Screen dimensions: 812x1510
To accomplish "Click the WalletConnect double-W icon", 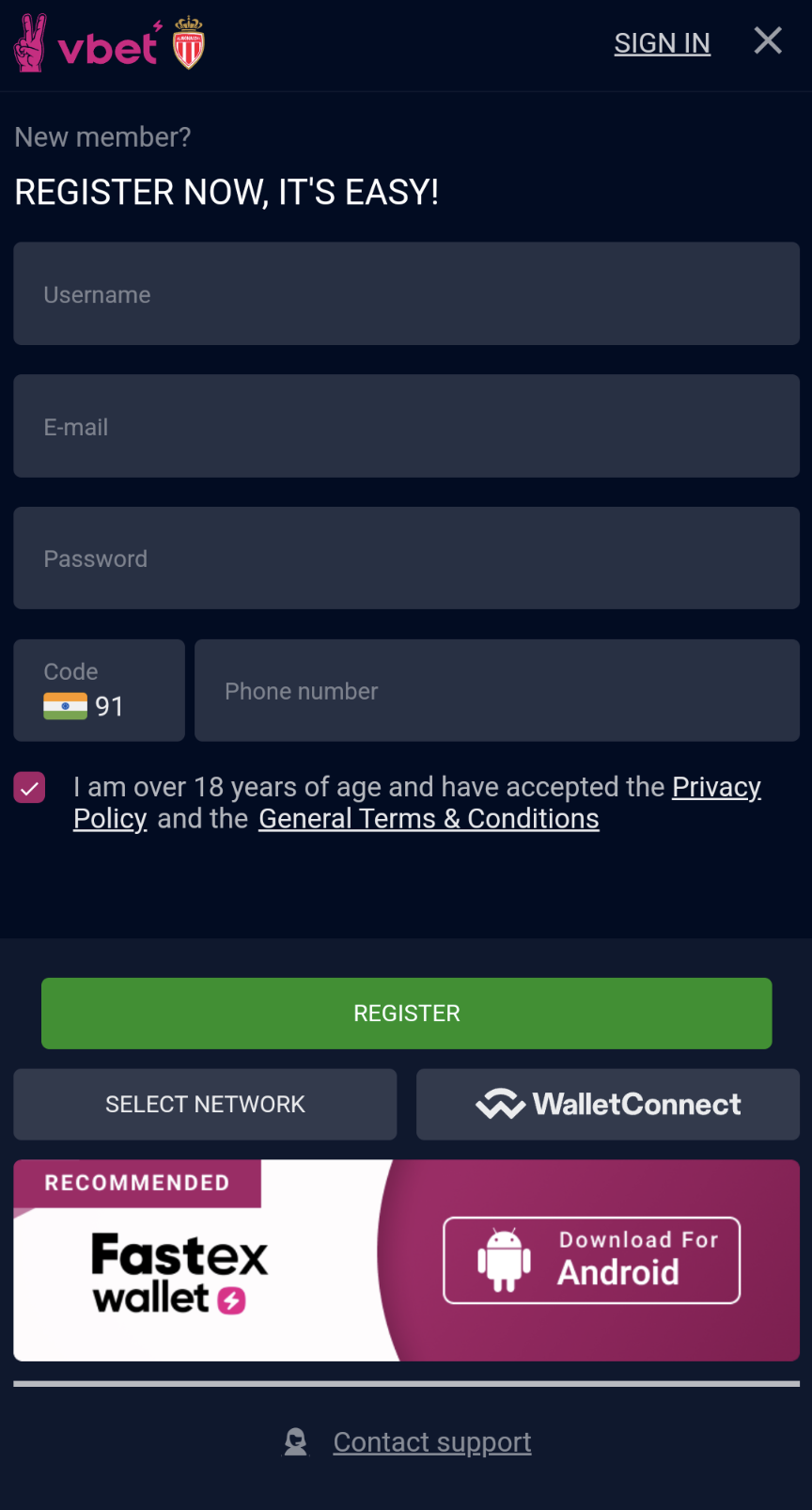I will tap(501, 1104).
